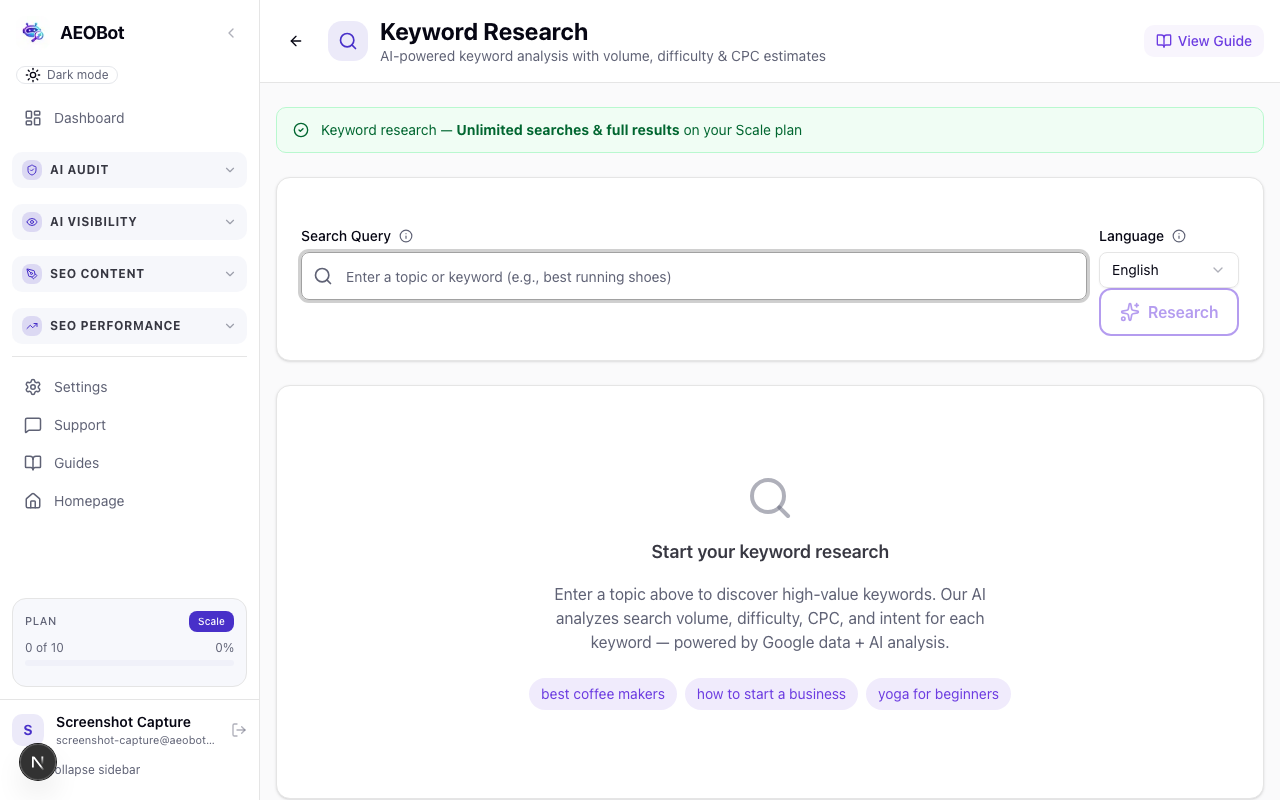Log out using the sign-out icon
The height and width of the screenshot is (800, 1280).
pyautogui.click(x=239, y=730)
